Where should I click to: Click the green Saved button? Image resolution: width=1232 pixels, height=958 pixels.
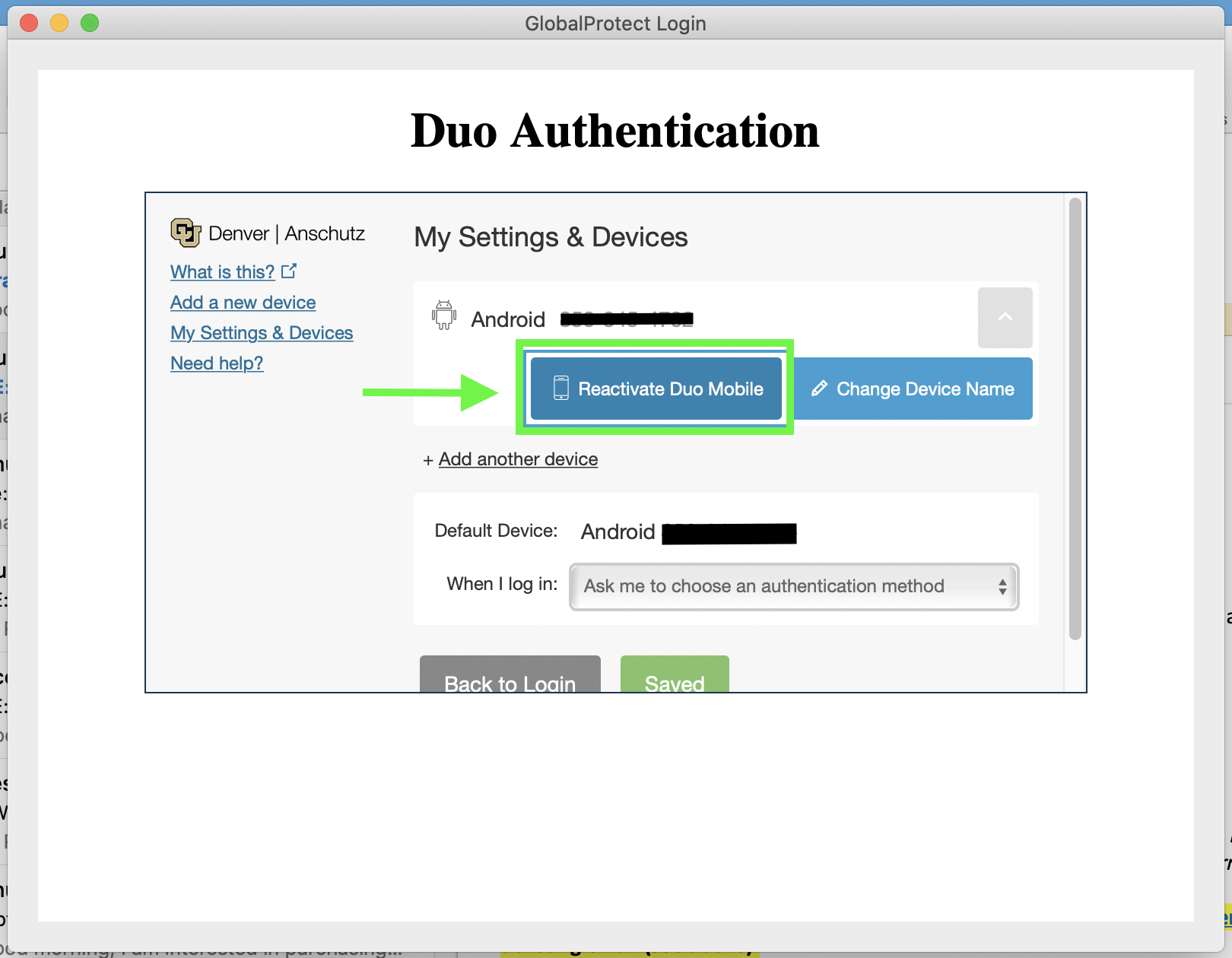[x=675, y=674]
